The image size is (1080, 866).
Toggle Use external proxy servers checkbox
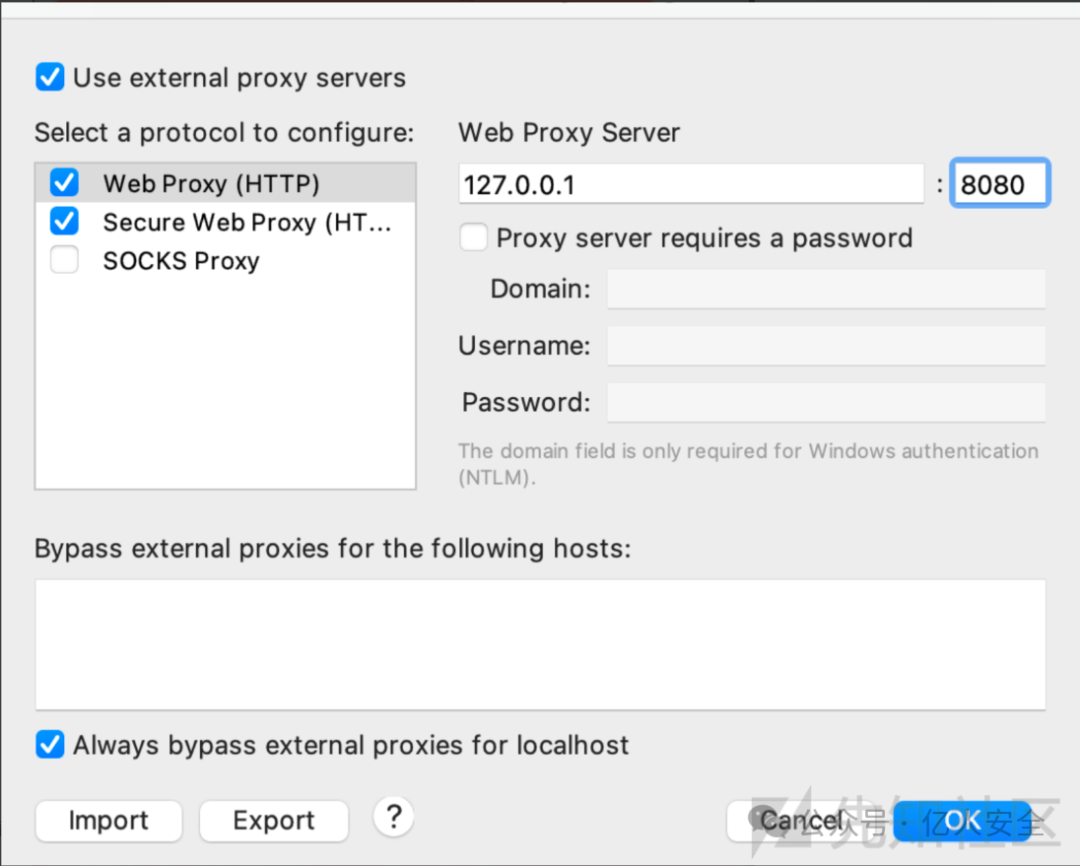pos(50,78)
